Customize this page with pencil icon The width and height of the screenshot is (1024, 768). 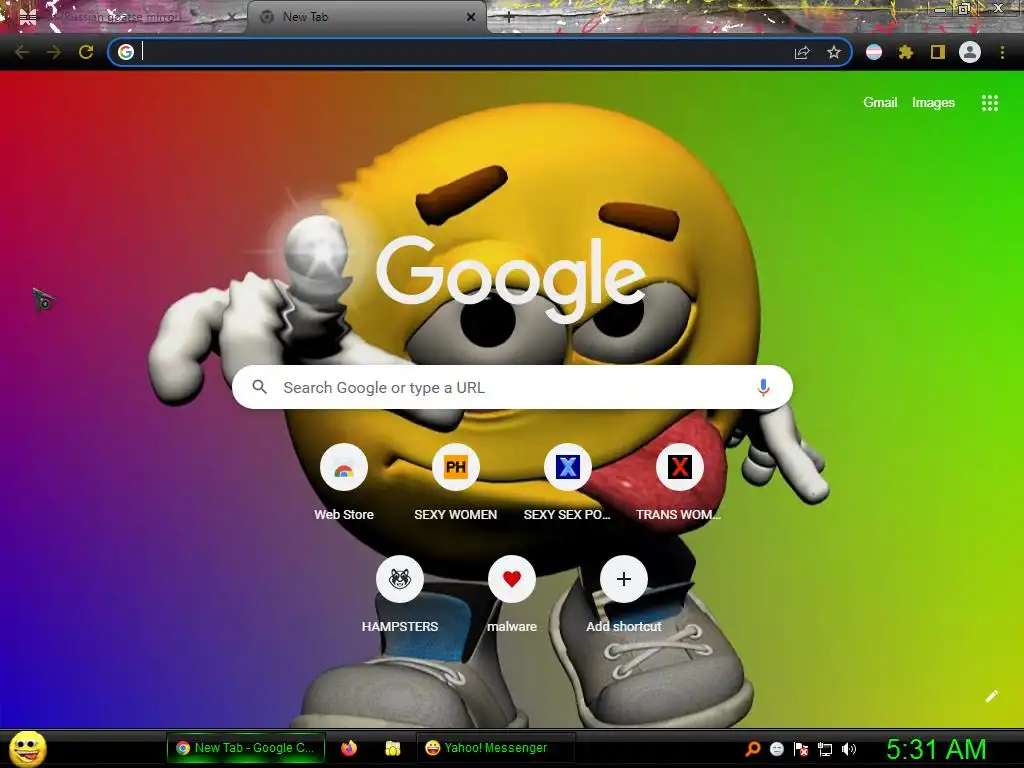pyautogui.click(x=992, y=696)
